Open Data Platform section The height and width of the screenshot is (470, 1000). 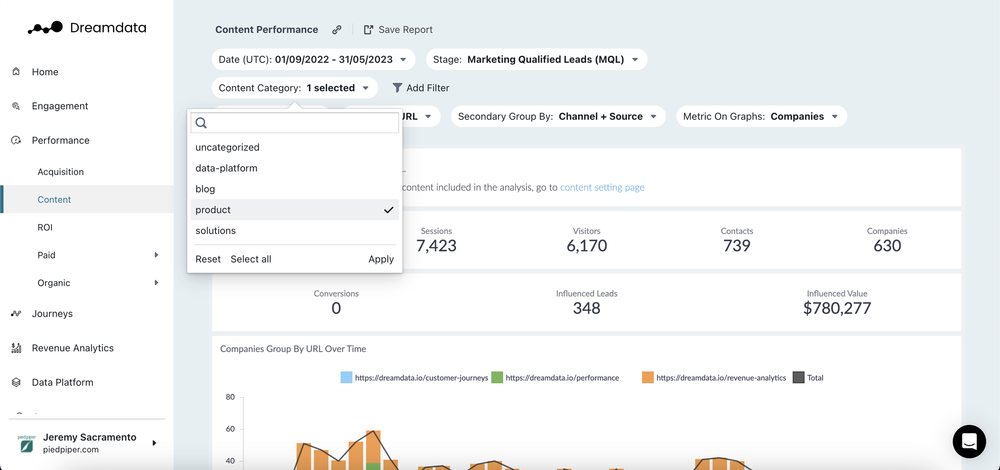[x=62, y=383]
